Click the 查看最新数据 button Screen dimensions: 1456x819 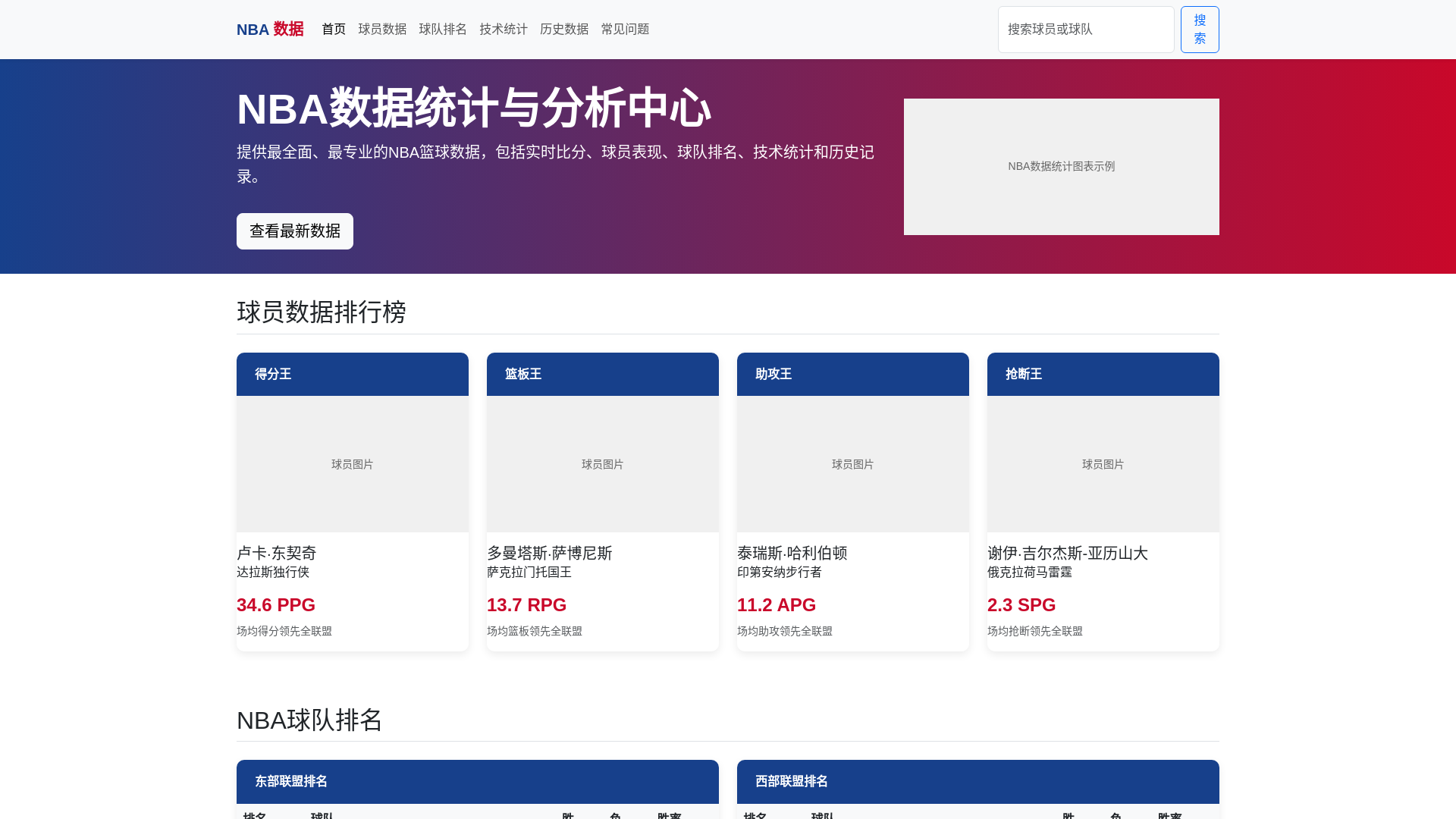(295, 231)
